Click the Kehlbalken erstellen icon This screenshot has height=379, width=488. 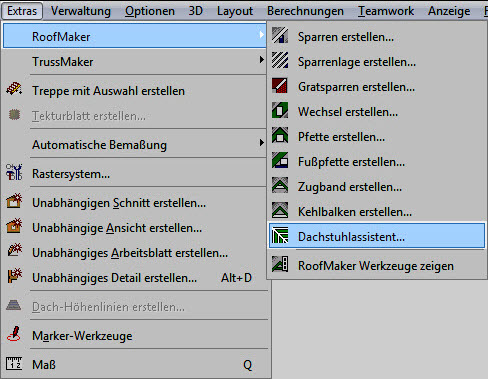280,211
